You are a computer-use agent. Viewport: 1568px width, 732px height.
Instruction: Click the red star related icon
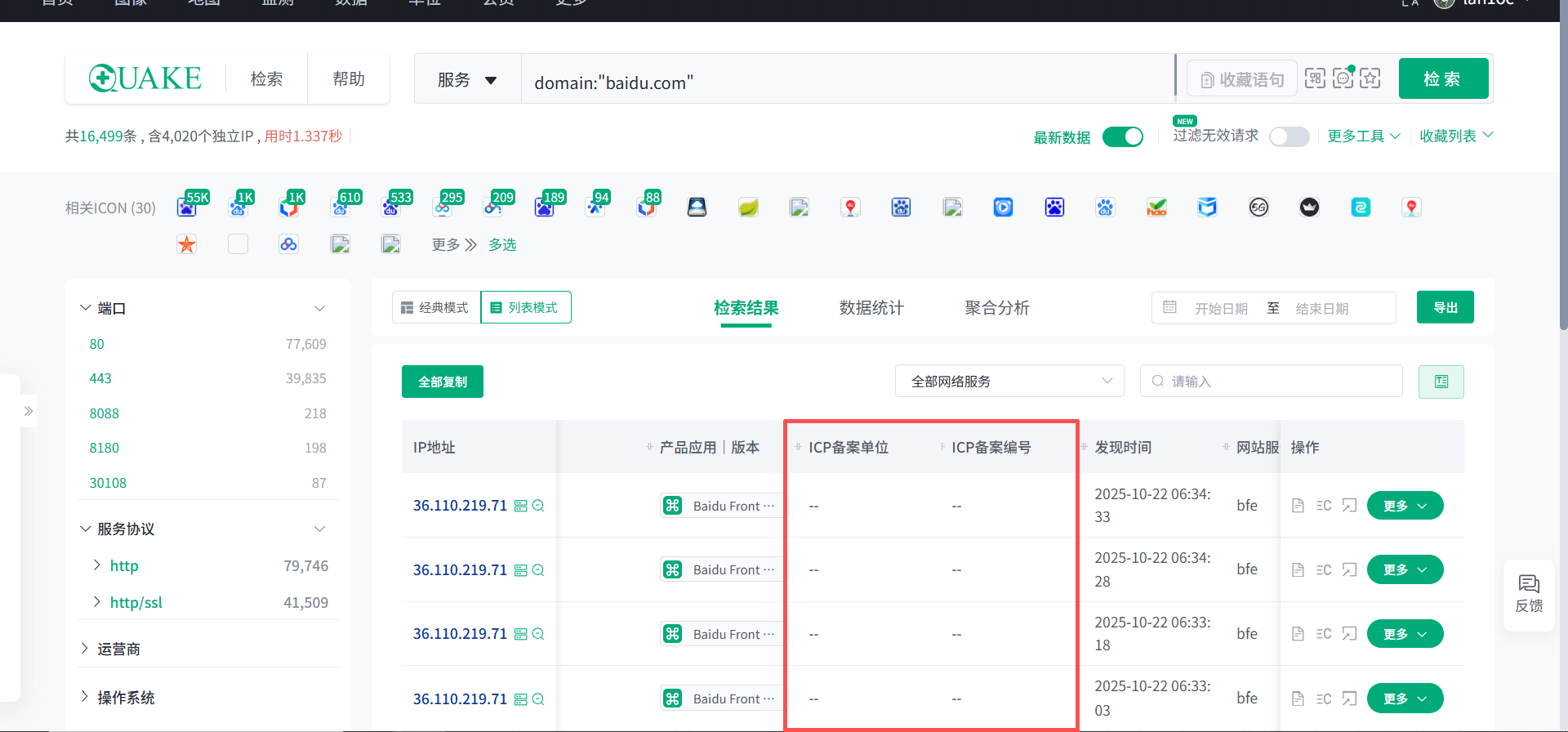[x=187, y=244]
